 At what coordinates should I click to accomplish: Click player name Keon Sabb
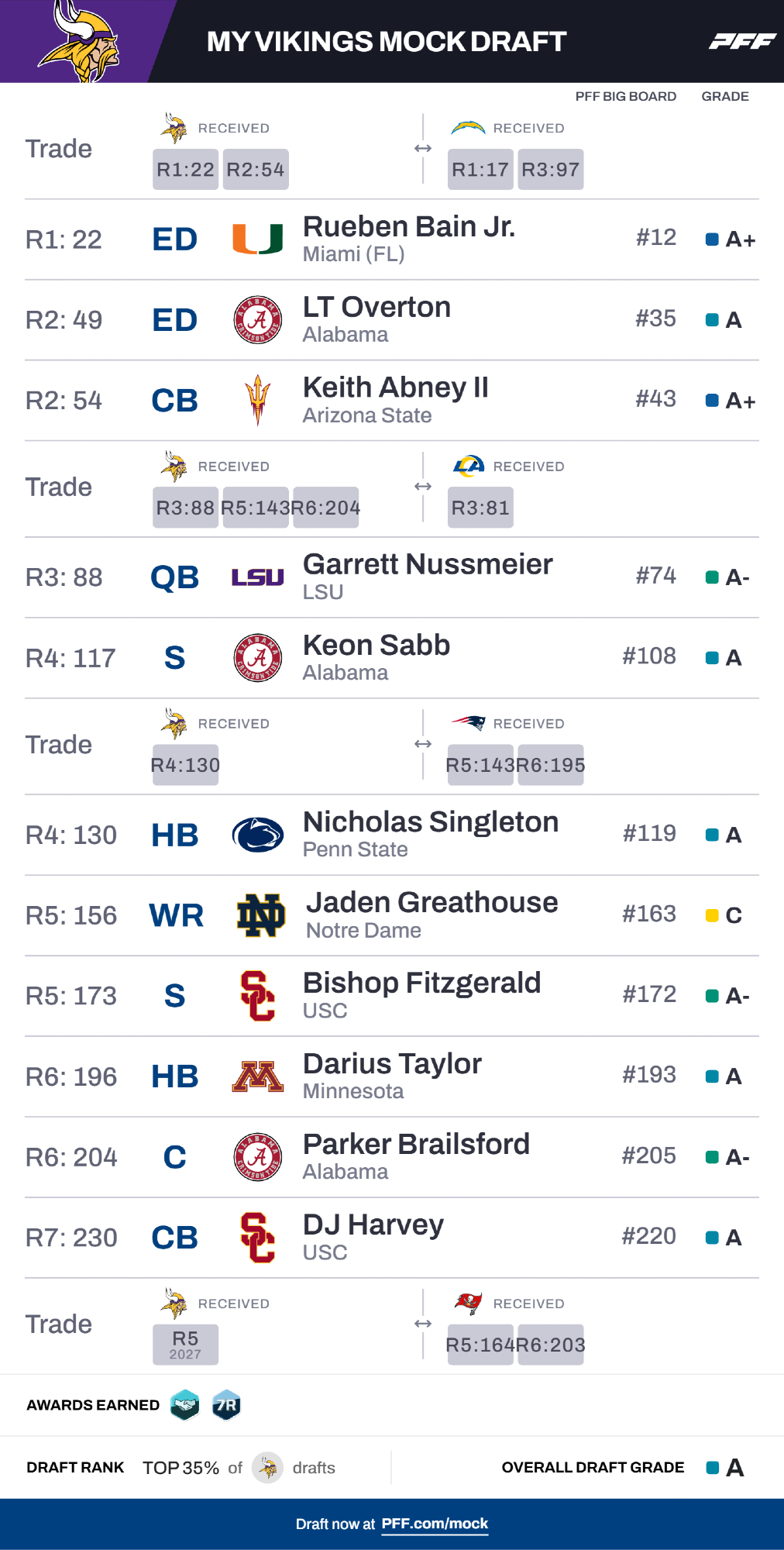[377, 646]
